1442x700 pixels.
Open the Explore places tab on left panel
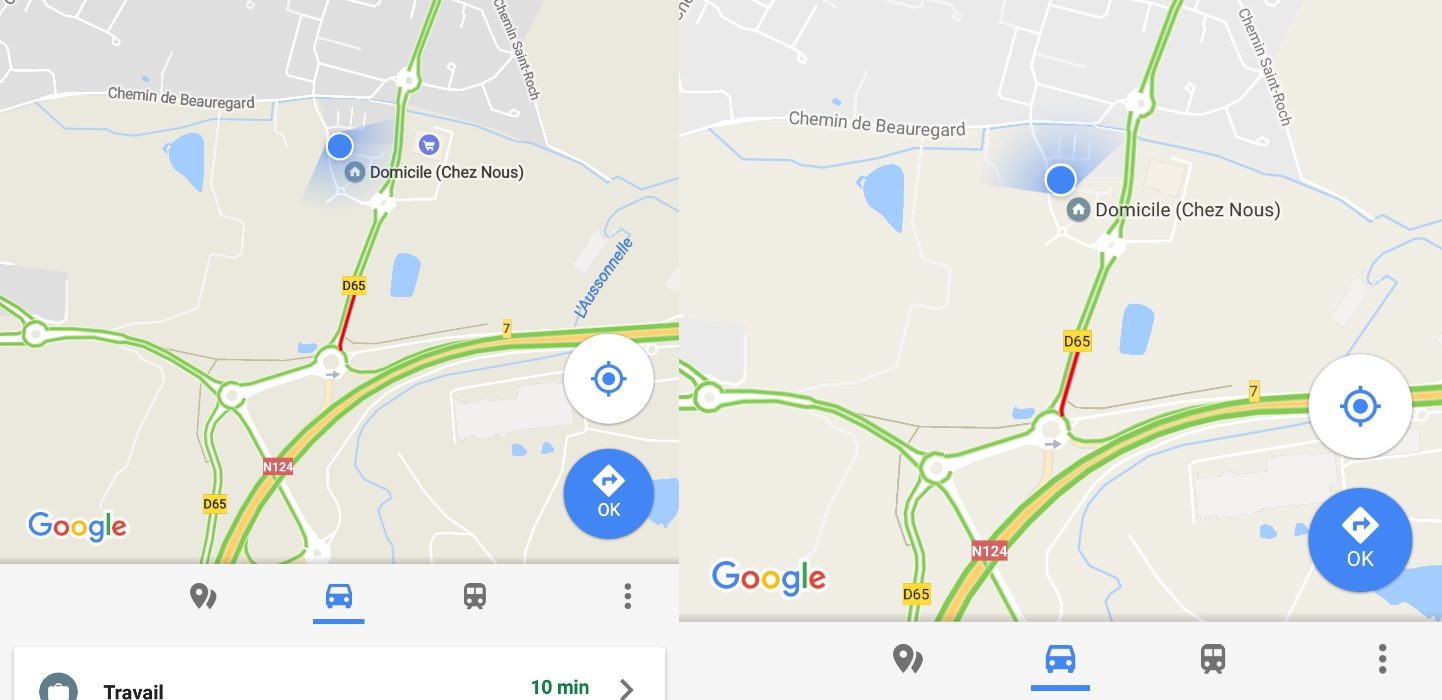[x=203, y=597]
